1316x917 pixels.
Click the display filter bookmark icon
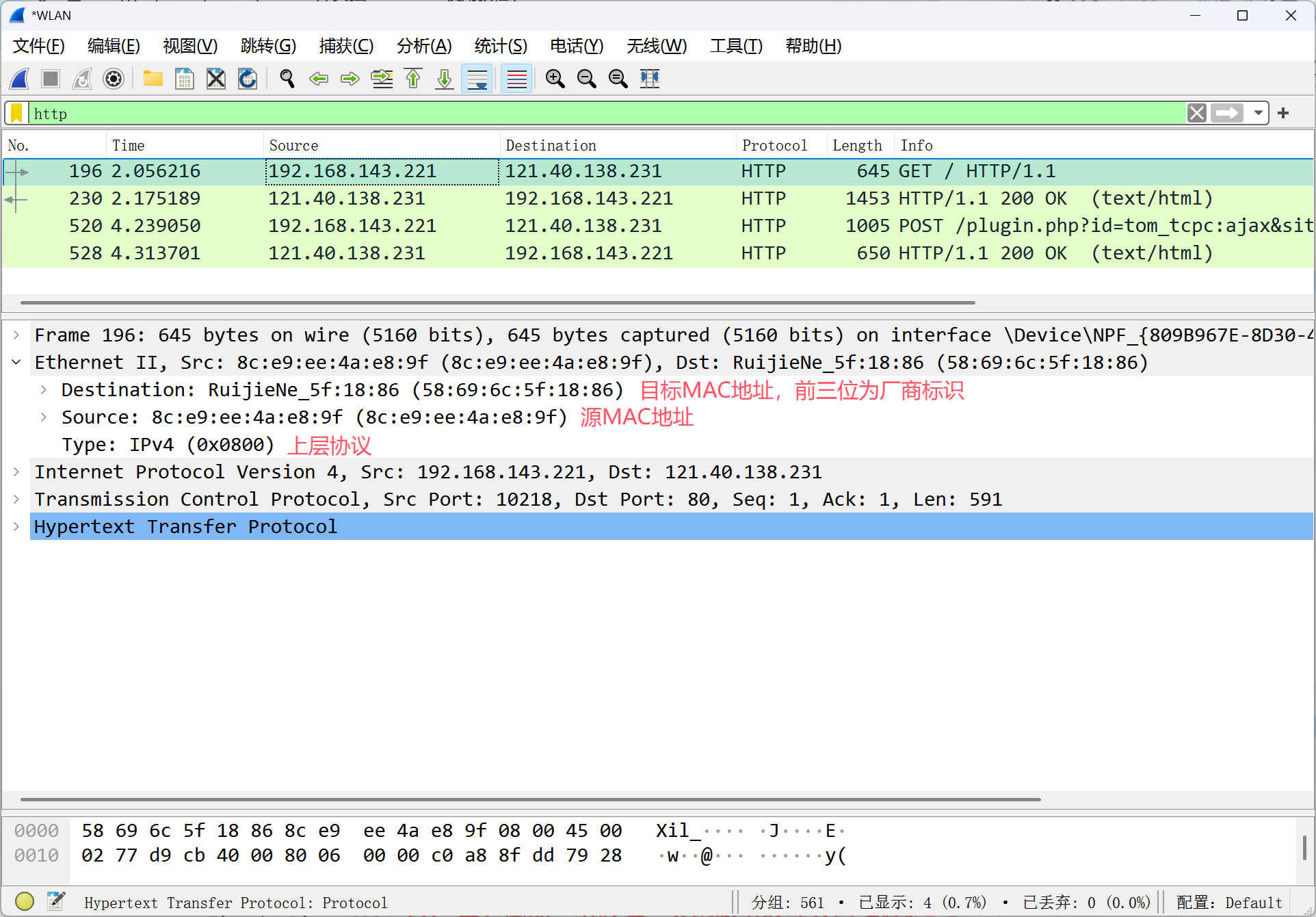pos(16,113)
